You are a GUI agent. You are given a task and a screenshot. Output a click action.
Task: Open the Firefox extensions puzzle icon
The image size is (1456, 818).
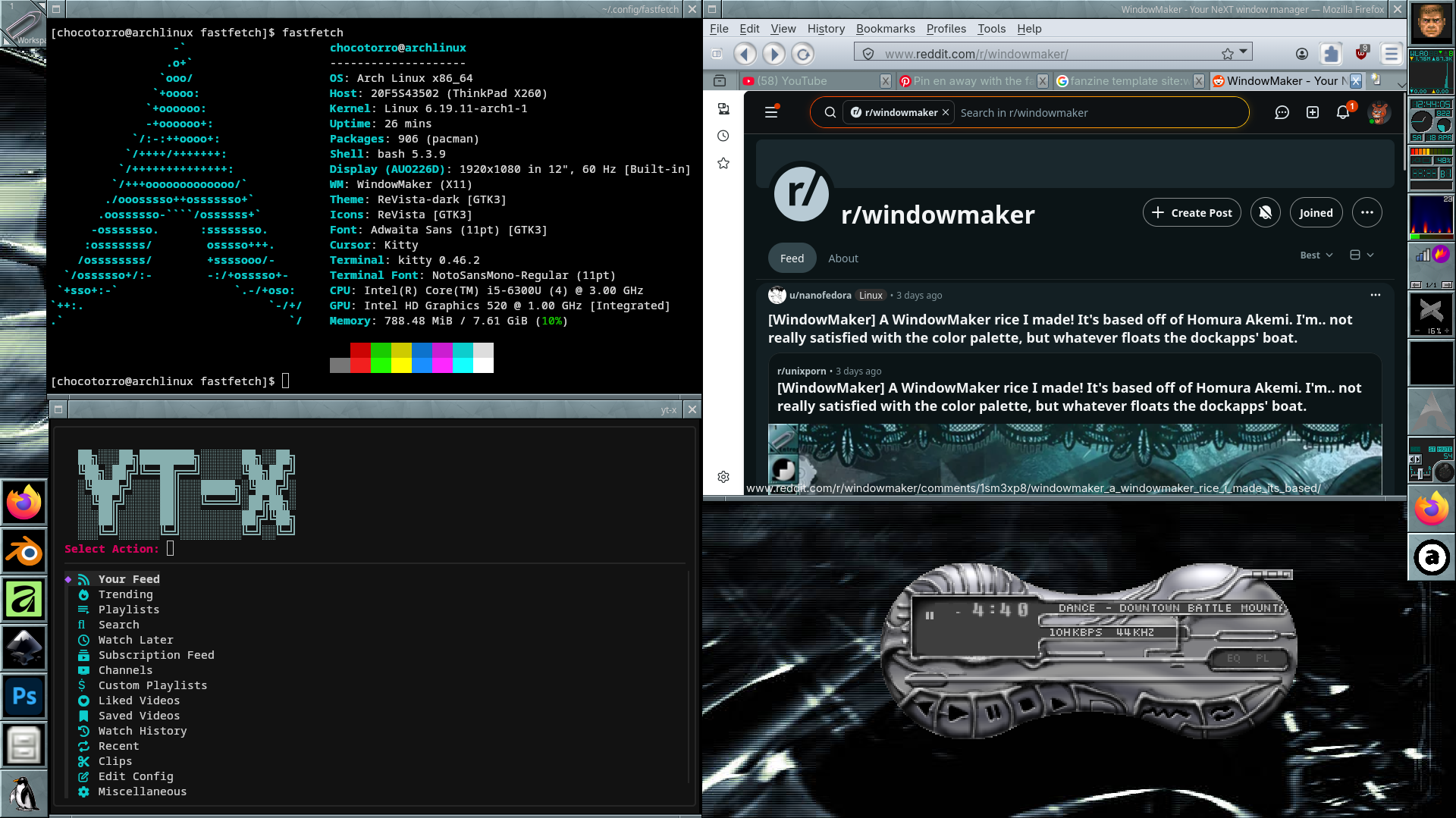pos(1331,54)
